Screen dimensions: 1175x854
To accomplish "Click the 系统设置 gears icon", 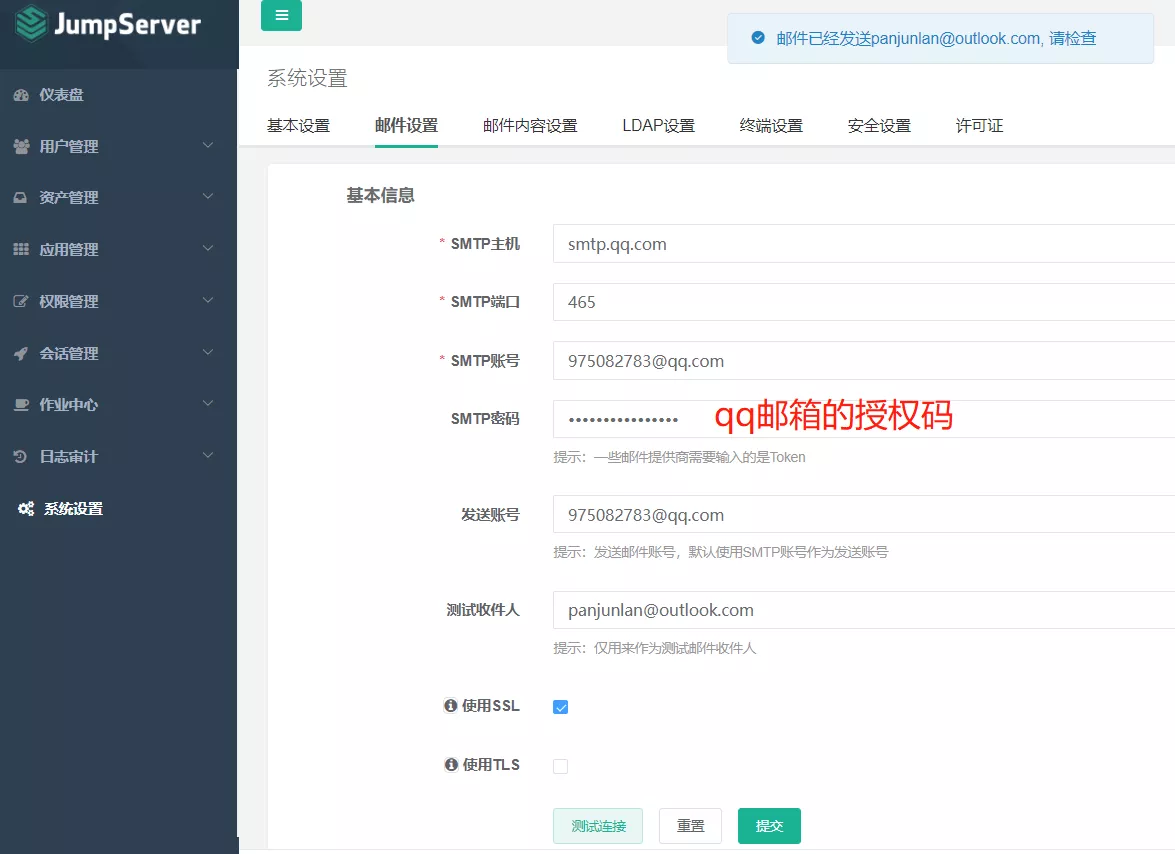I will tap(26, 509).
